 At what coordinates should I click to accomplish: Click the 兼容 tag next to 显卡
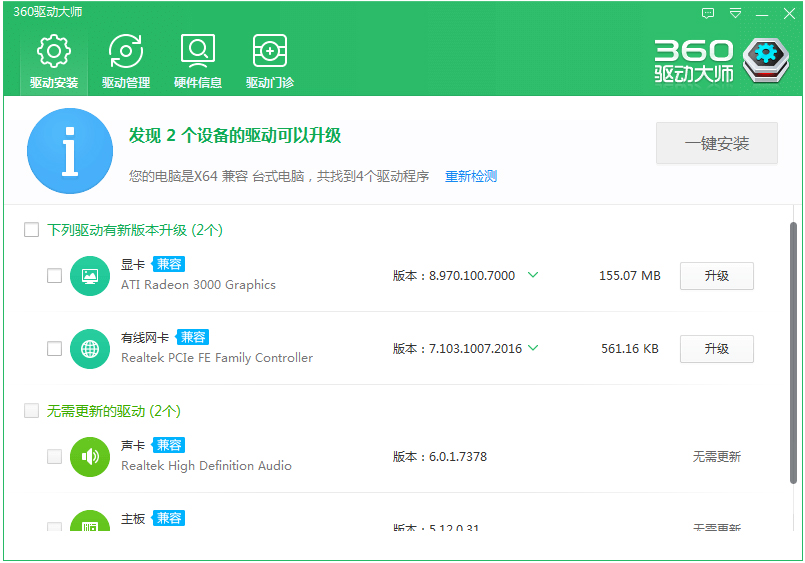(169, 264)
